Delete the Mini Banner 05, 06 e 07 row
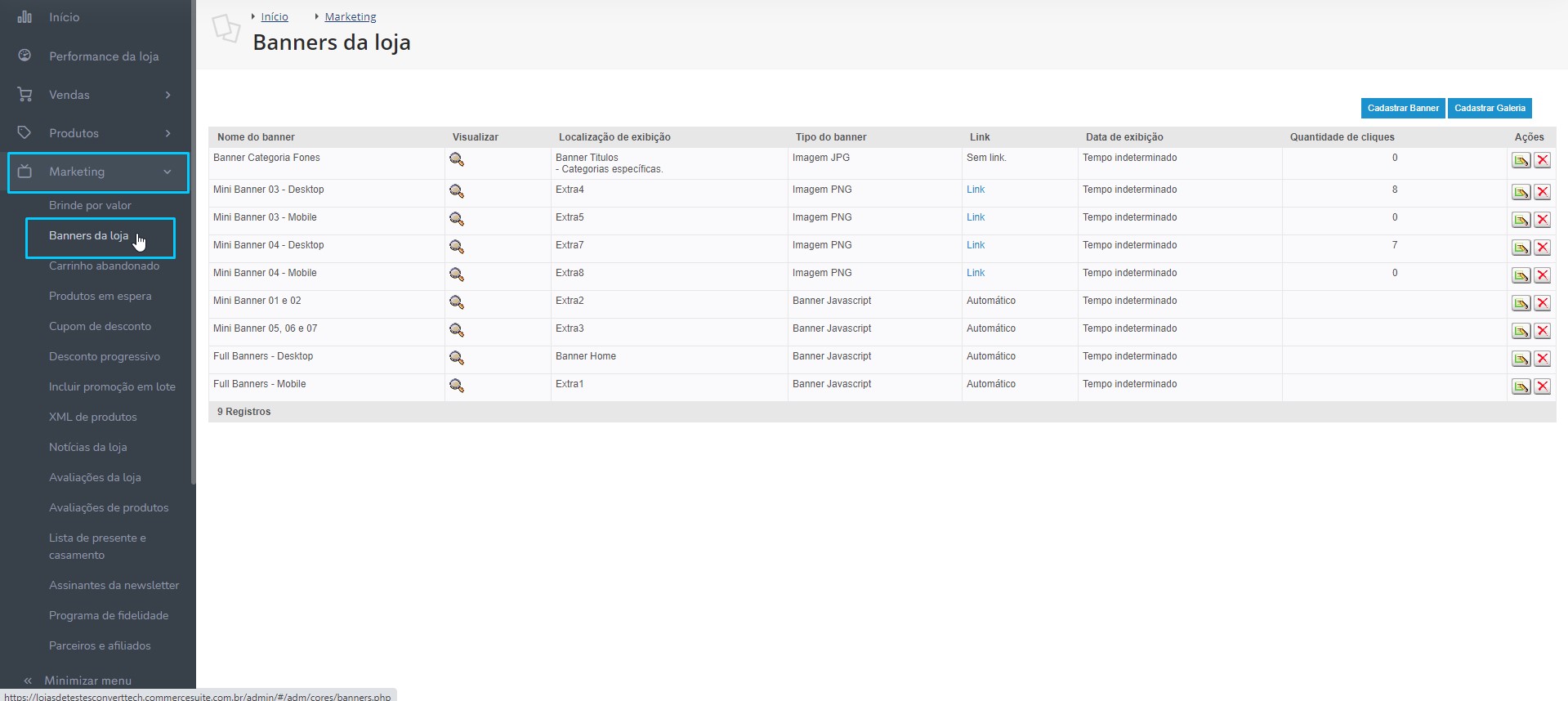 tap(1542, 332)
